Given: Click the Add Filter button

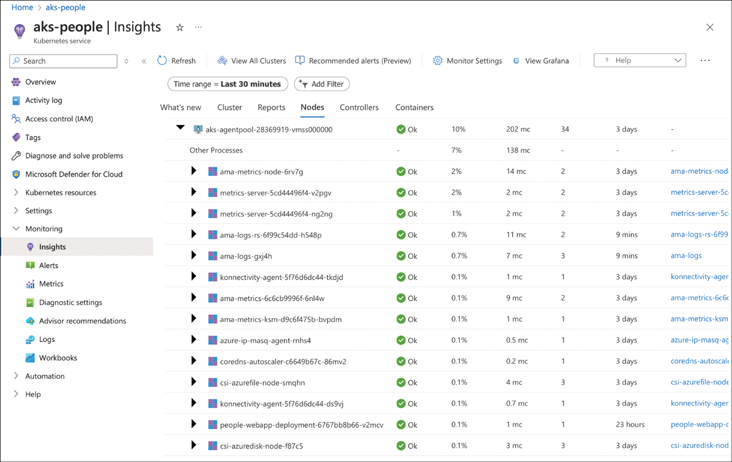Looking at the screenshot, I should pyautogui.click(x=322, y=84).
